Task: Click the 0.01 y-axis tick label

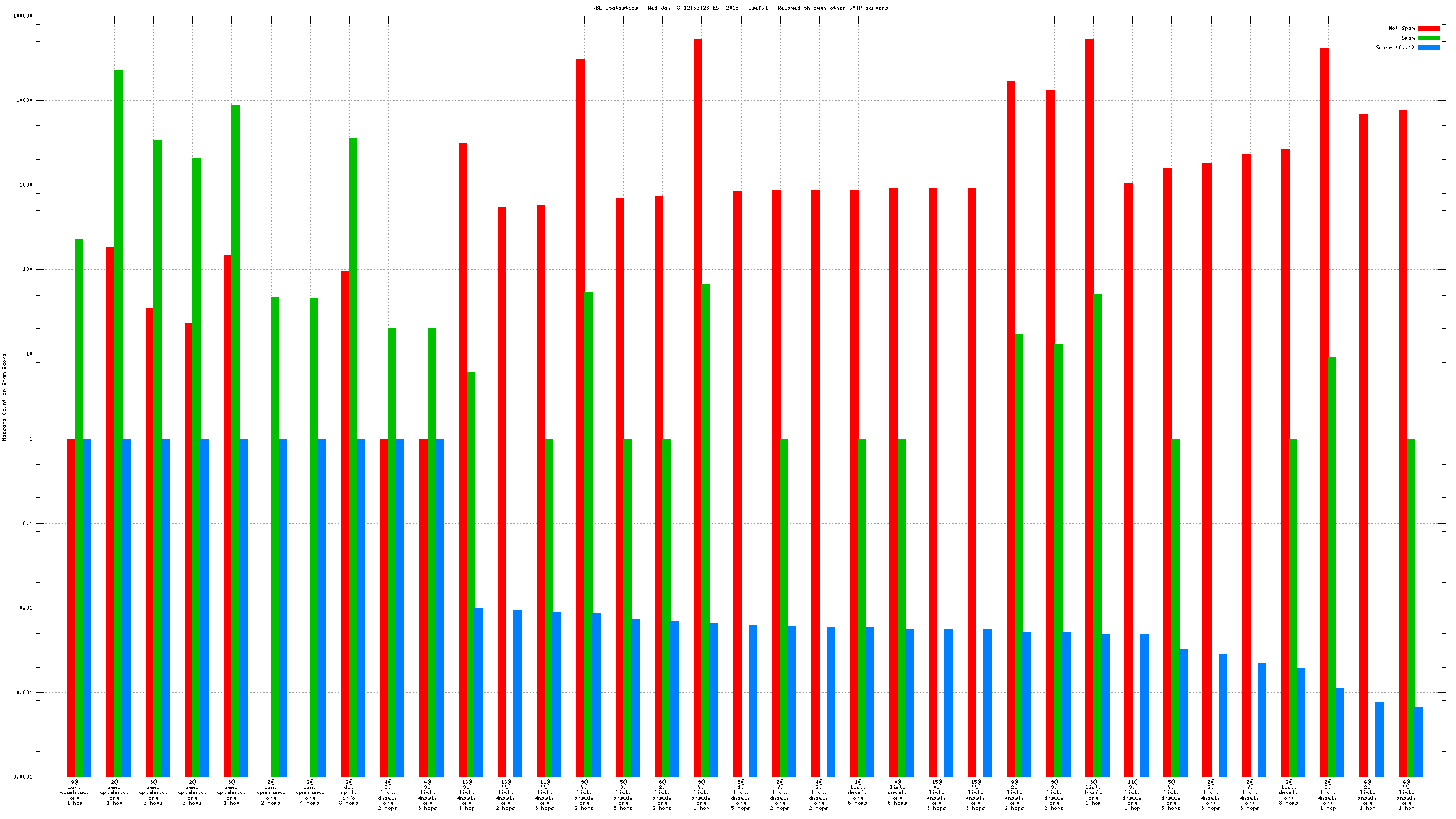Action: (26, 608)
